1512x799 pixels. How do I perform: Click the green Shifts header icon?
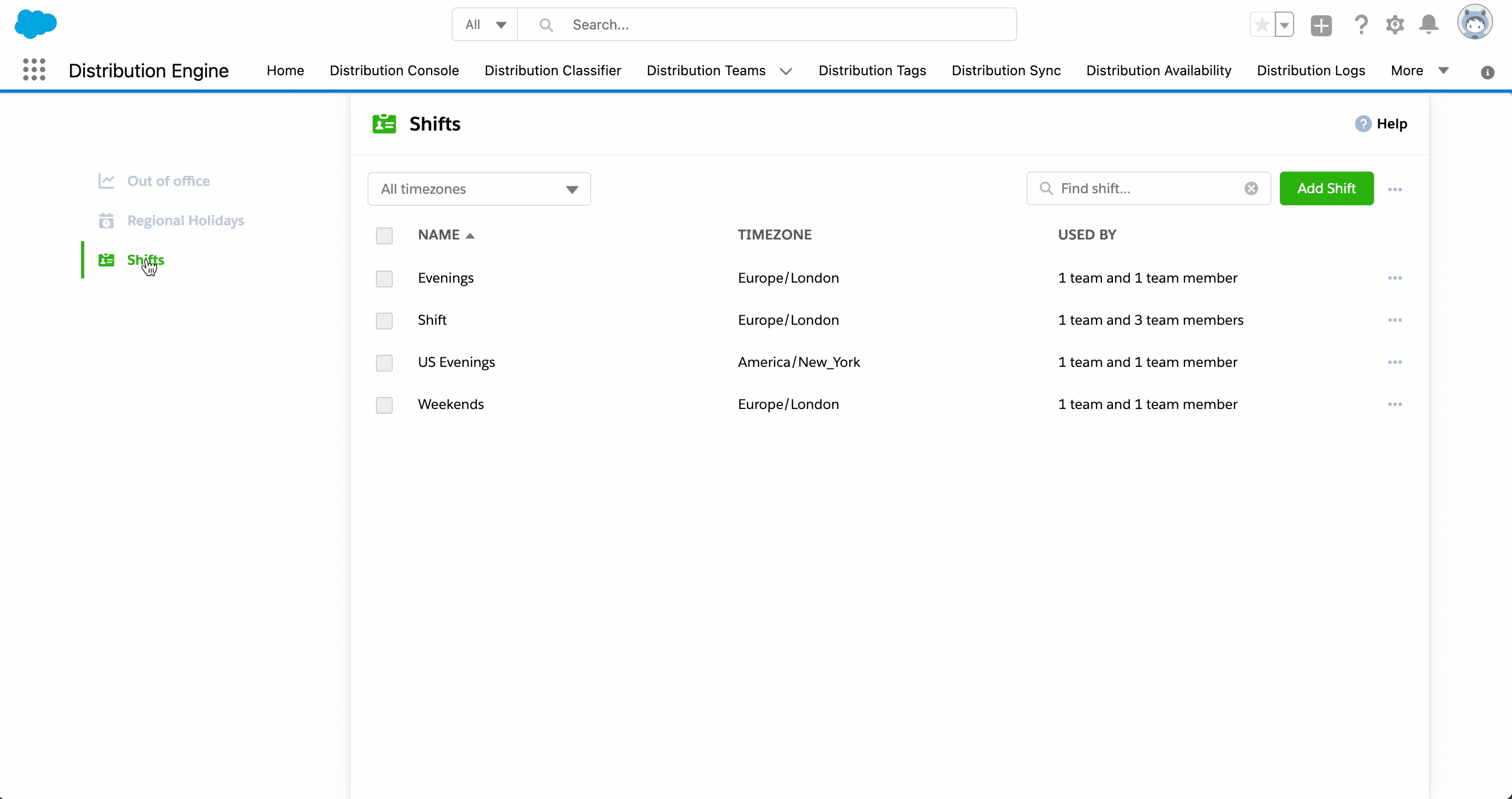coord(384,124)
